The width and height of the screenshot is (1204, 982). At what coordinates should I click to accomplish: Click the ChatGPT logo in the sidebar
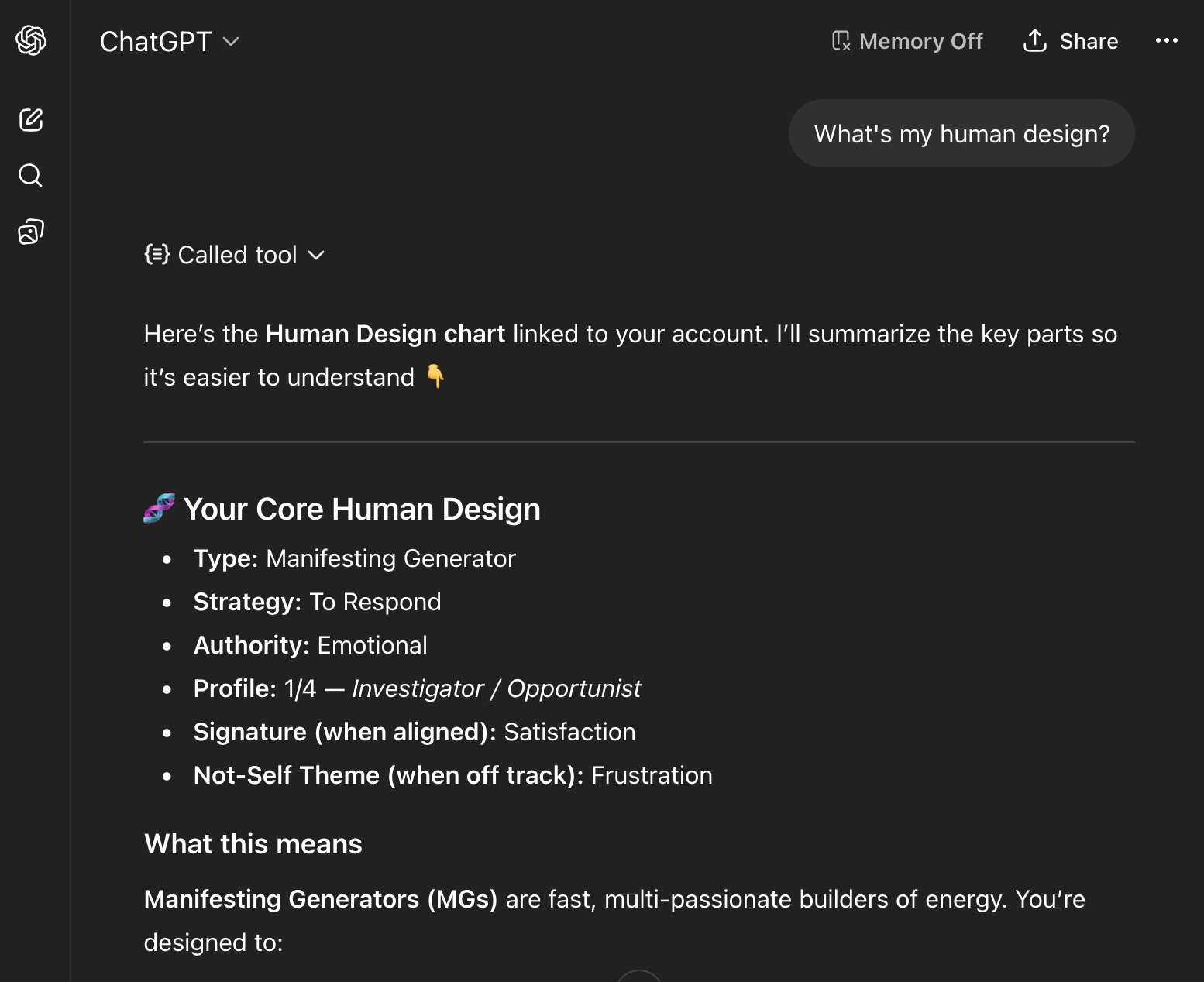click(31, 40)
